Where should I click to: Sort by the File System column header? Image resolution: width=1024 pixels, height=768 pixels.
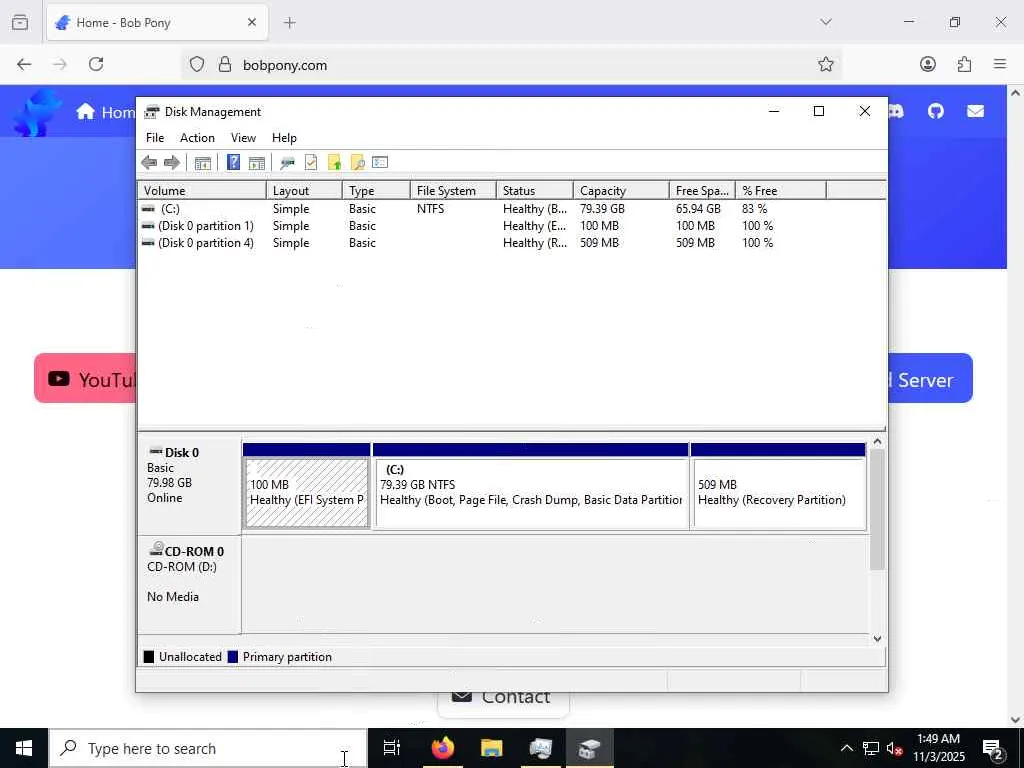pos(453,191)
